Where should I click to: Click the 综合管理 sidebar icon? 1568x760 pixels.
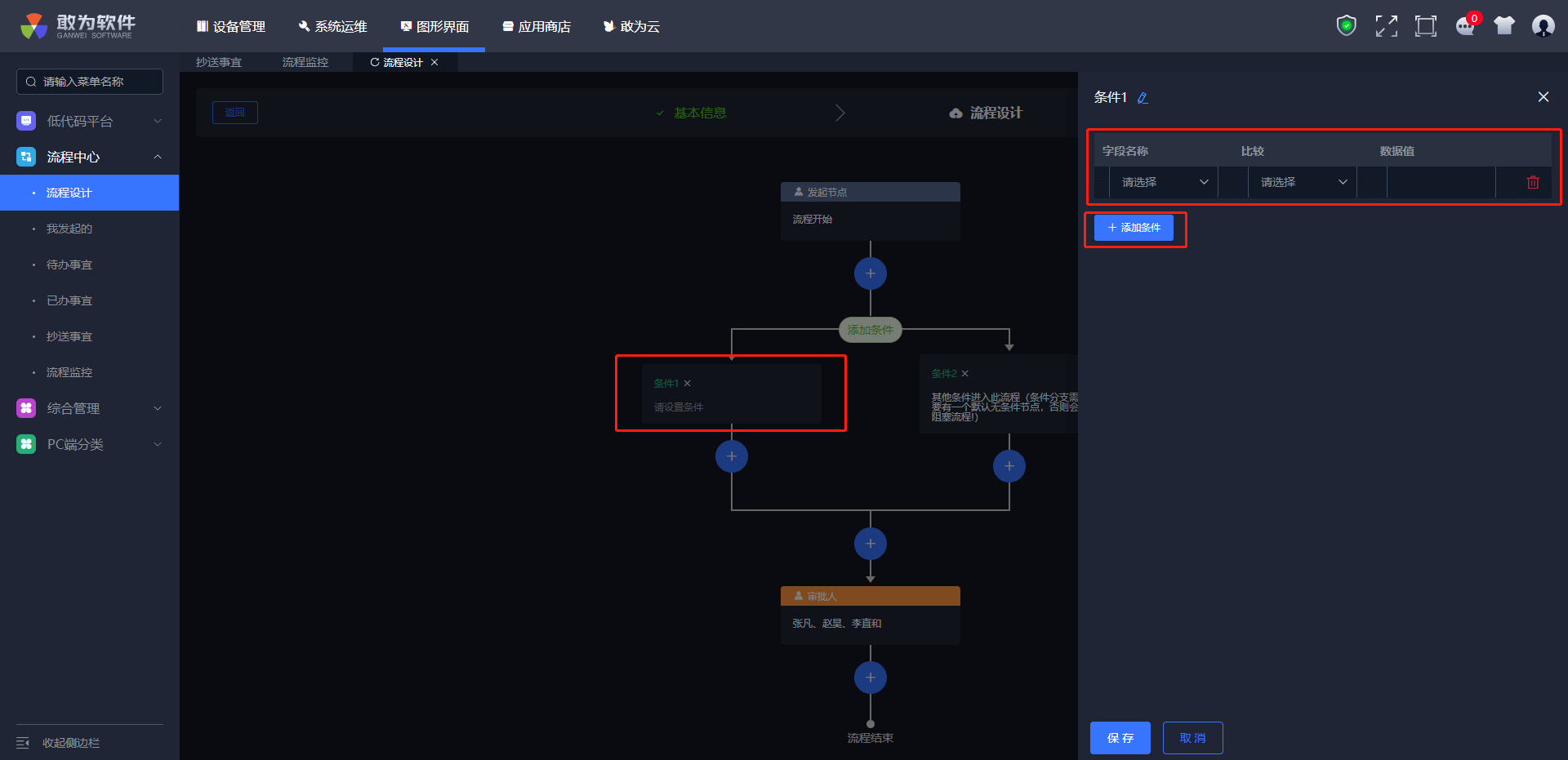coord(26,408)
